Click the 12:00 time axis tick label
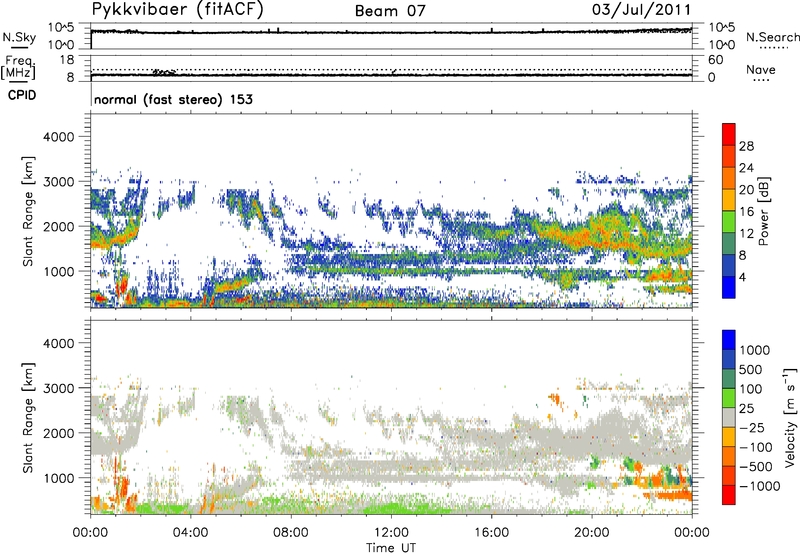The width and height of the screenshot is (800, 554). pos(391,533)
